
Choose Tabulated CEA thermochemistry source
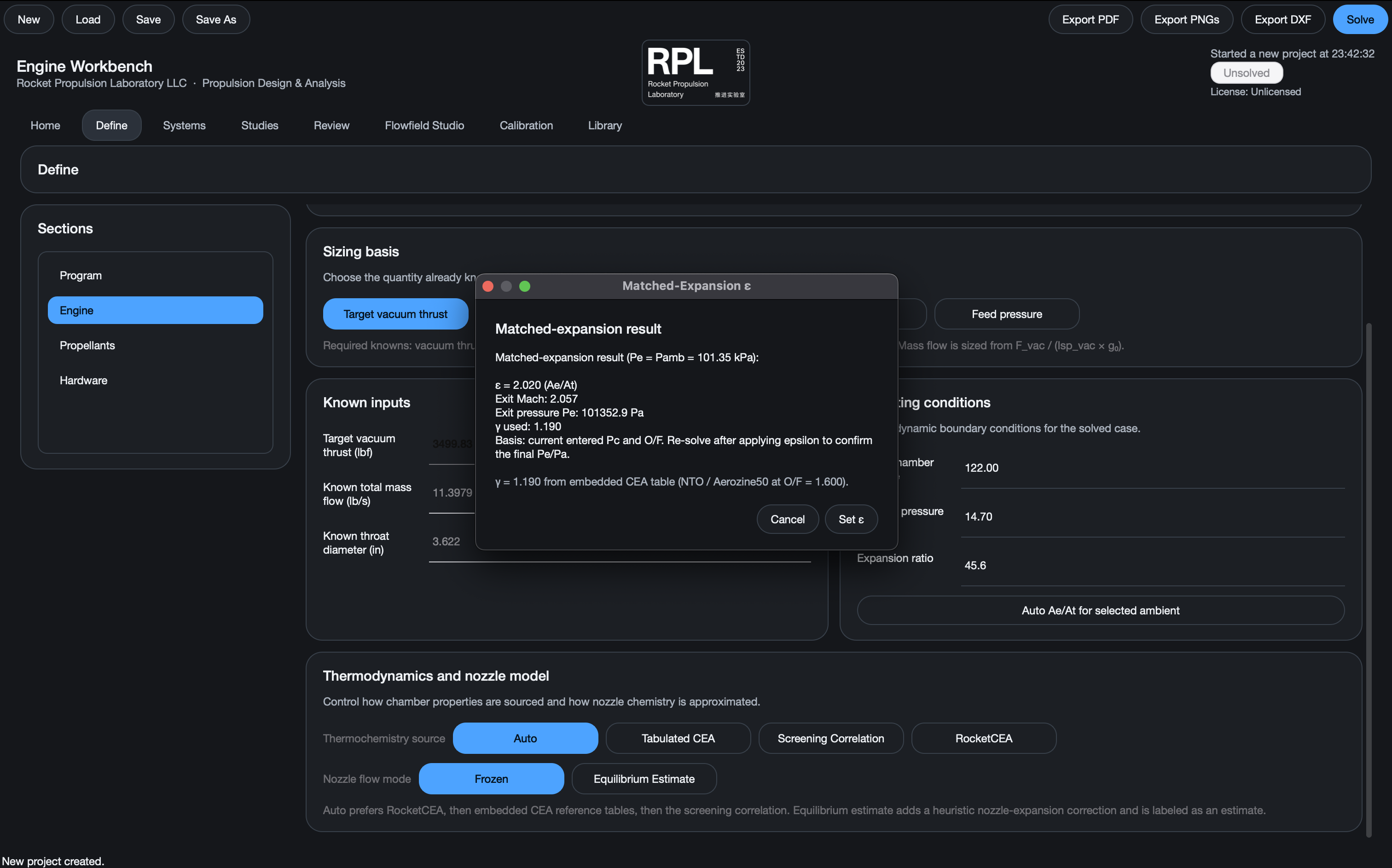point(678,738)
